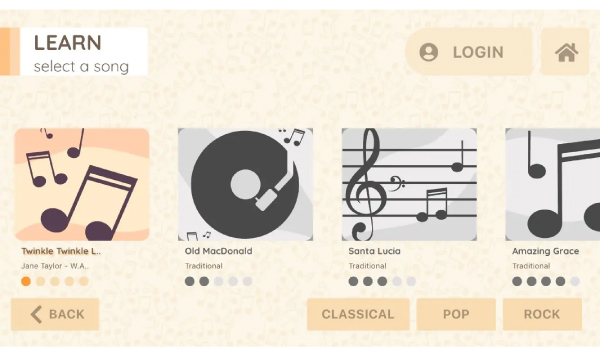This screenshot has width=600, height=360.
Task: Click the Old MacDonald song title
Action: tap(218, 251)
